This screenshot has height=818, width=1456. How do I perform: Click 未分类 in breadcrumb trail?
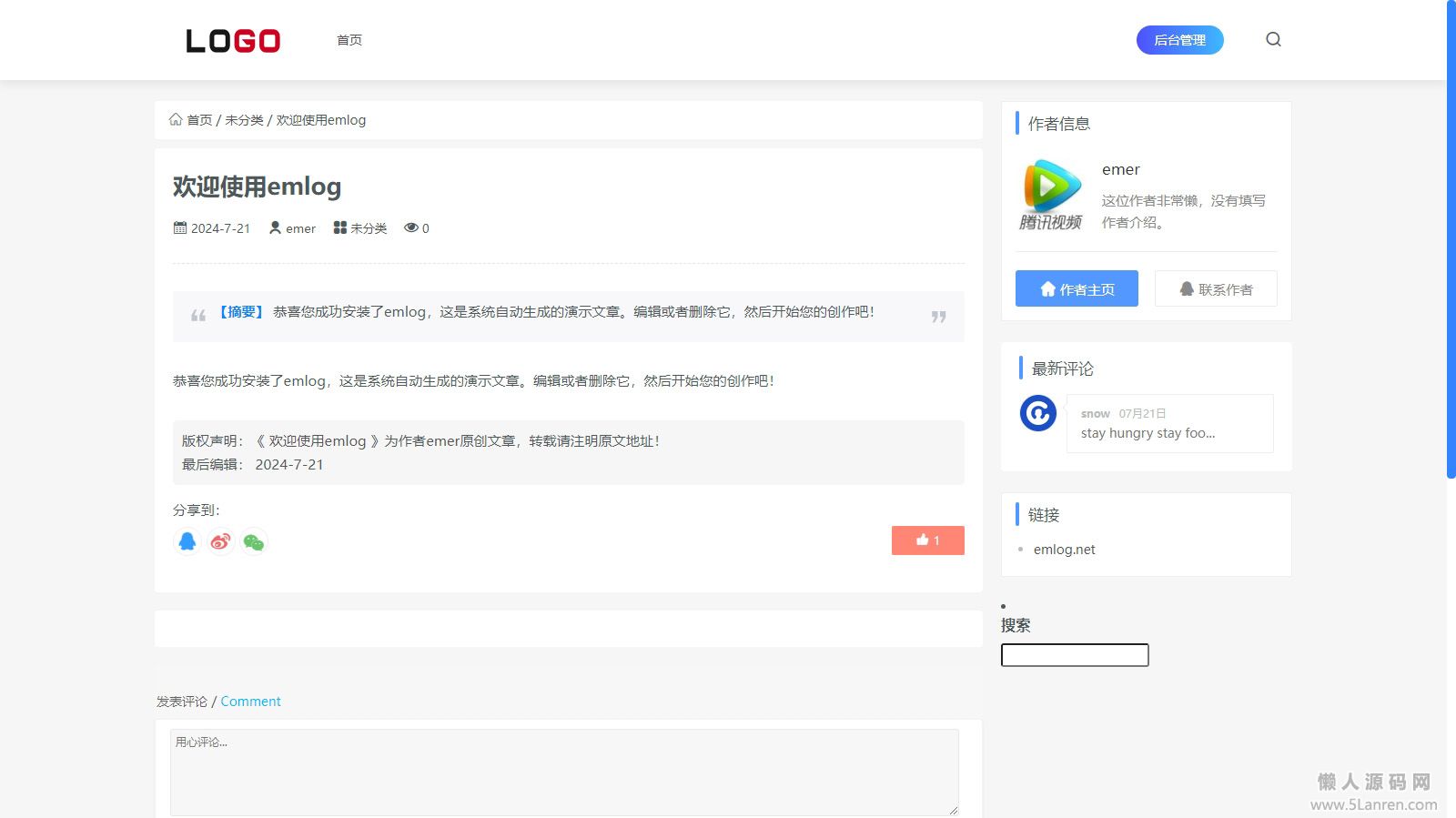pyautogui.click(x=244, y=120)
